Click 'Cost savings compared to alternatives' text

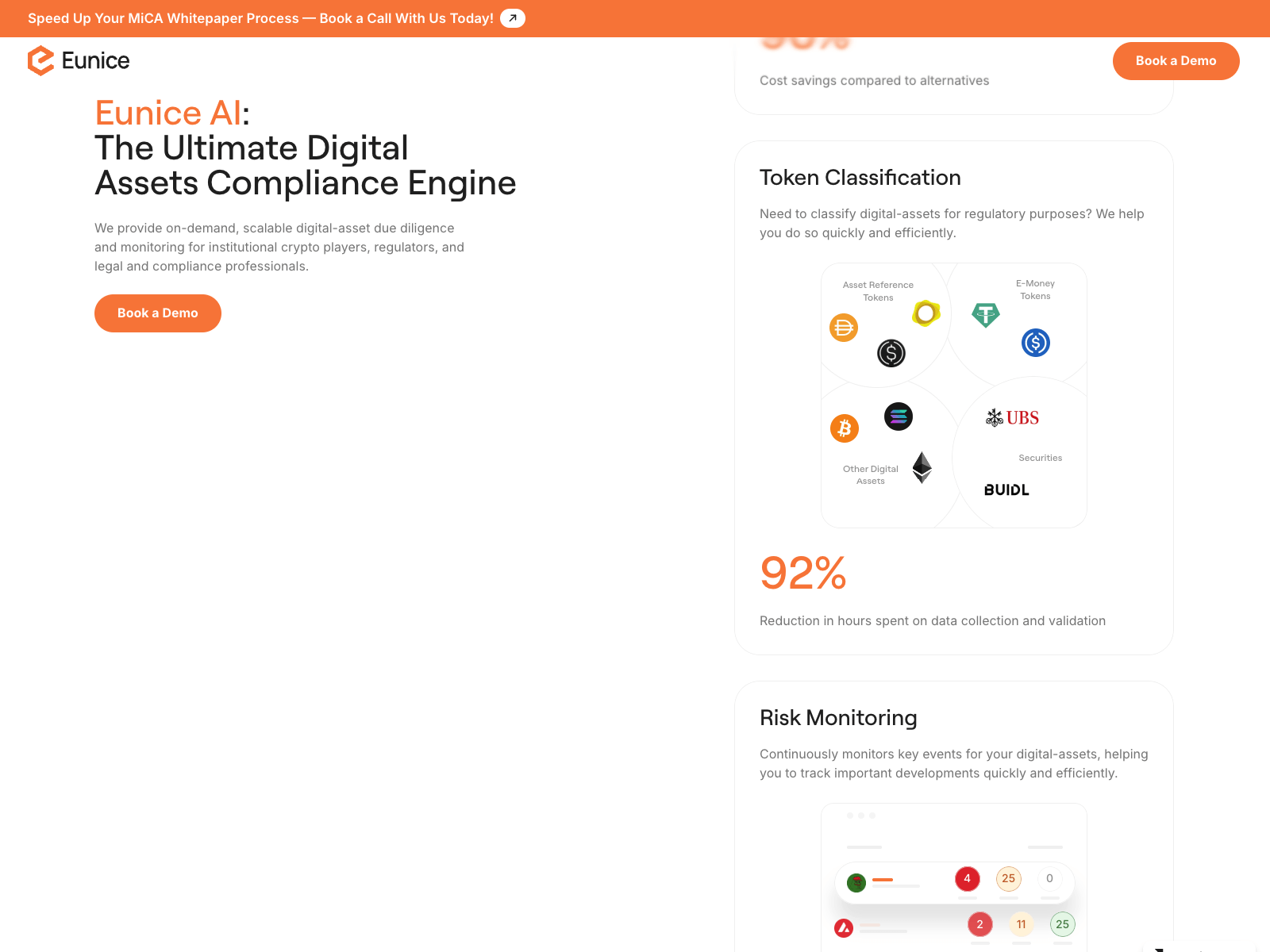point(875,81)
